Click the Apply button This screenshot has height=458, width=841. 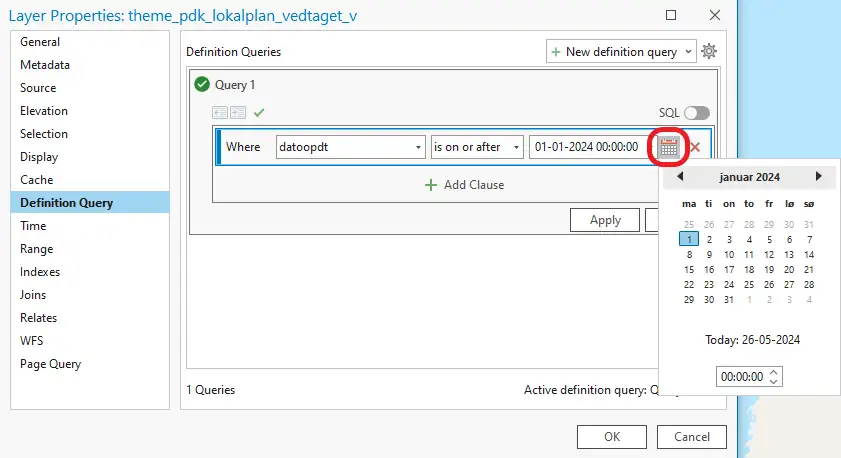pos(605,220)
